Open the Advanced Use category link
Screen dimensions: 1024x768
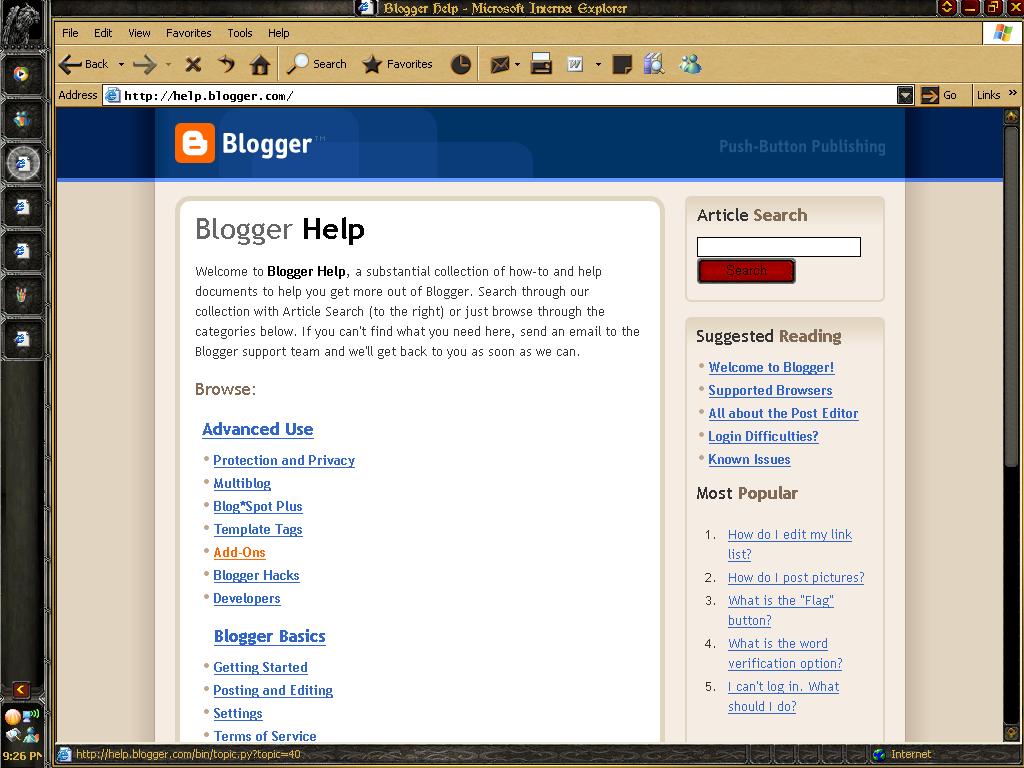click(257, 429)
